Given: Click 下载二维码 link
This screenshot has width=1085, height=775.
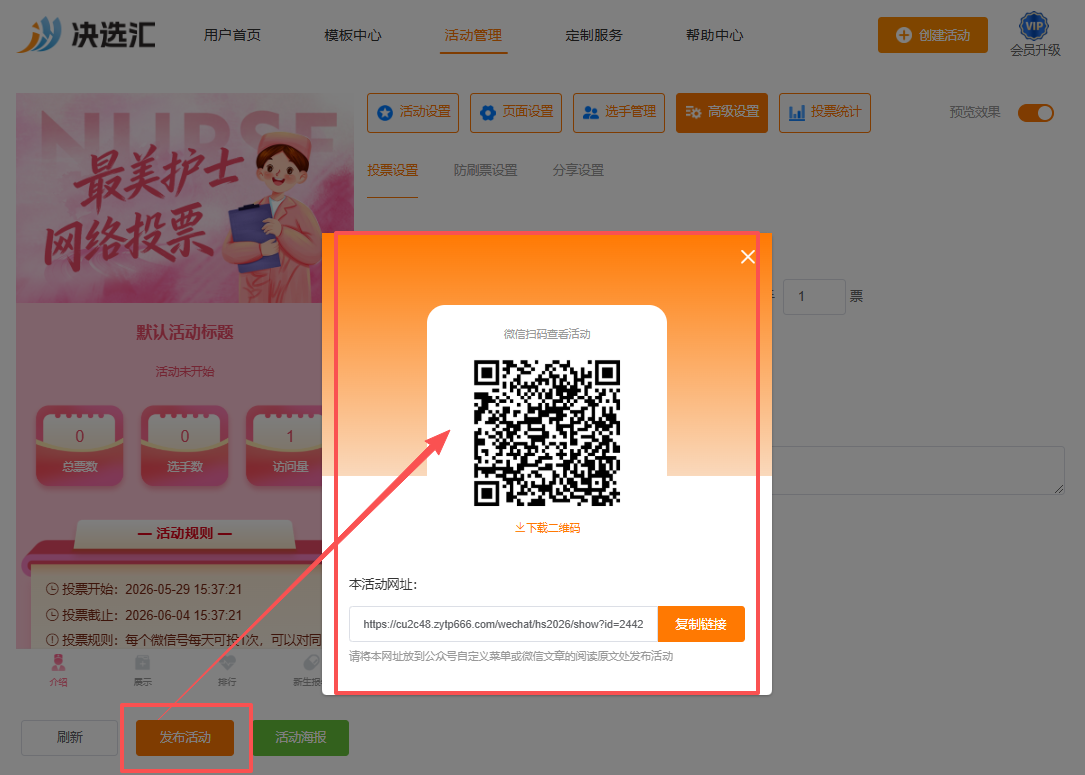Looking at the screenshot, I should [547, 528].
